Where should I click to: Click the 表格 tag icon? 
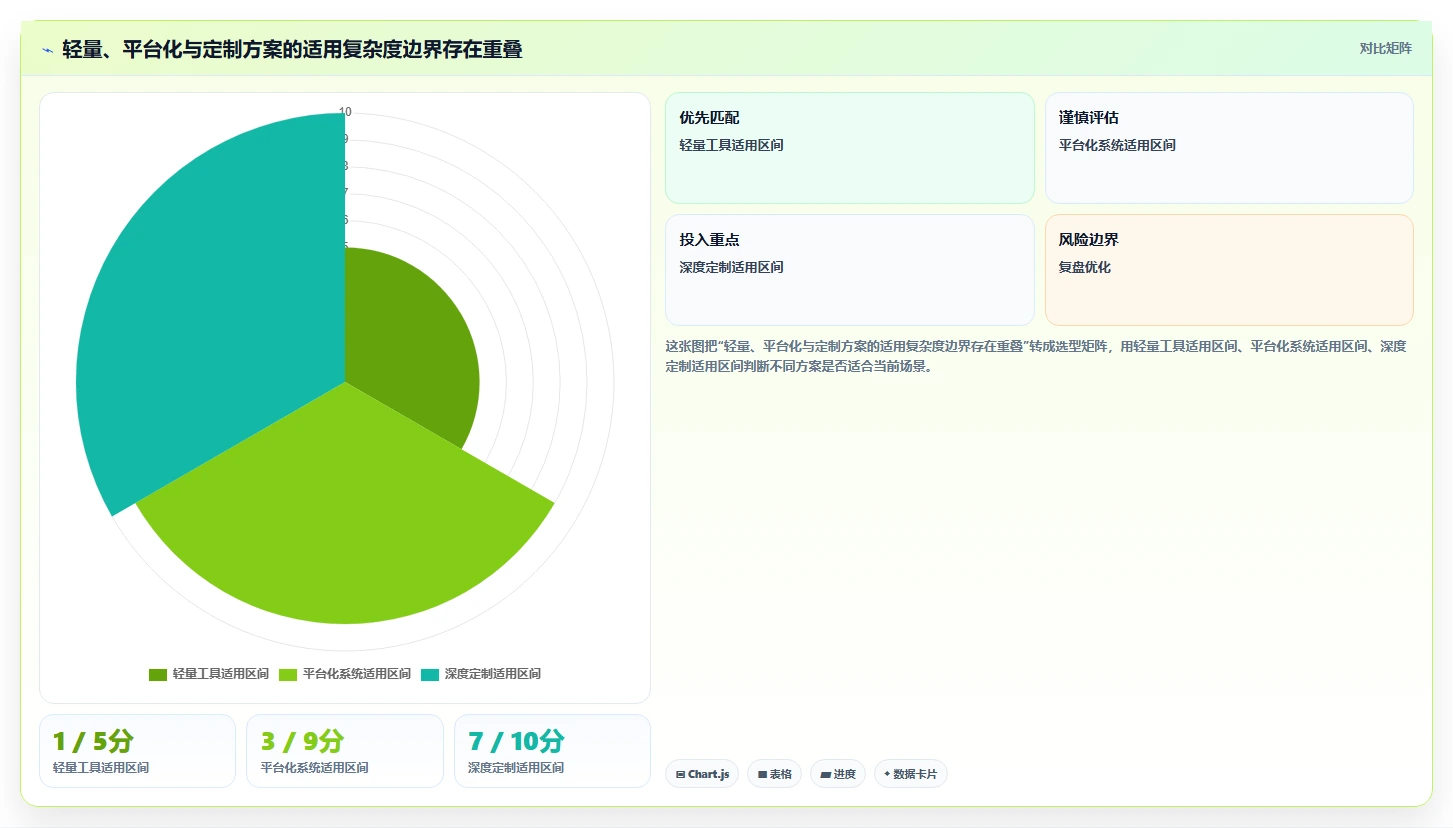[762, 774]
